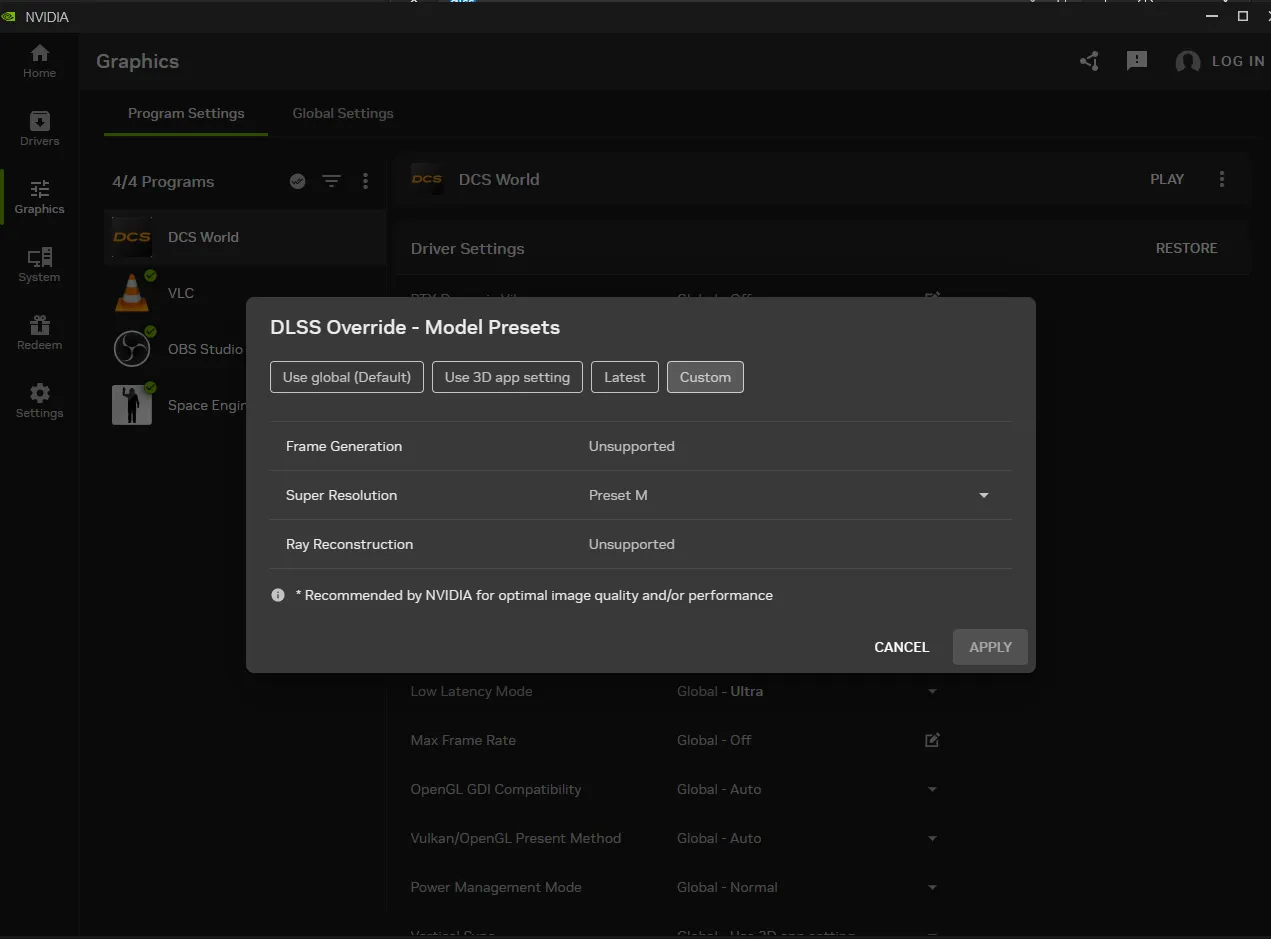1271x939 pixels.
Task: Select DCS World in the programs list
Action: point(245,237)
